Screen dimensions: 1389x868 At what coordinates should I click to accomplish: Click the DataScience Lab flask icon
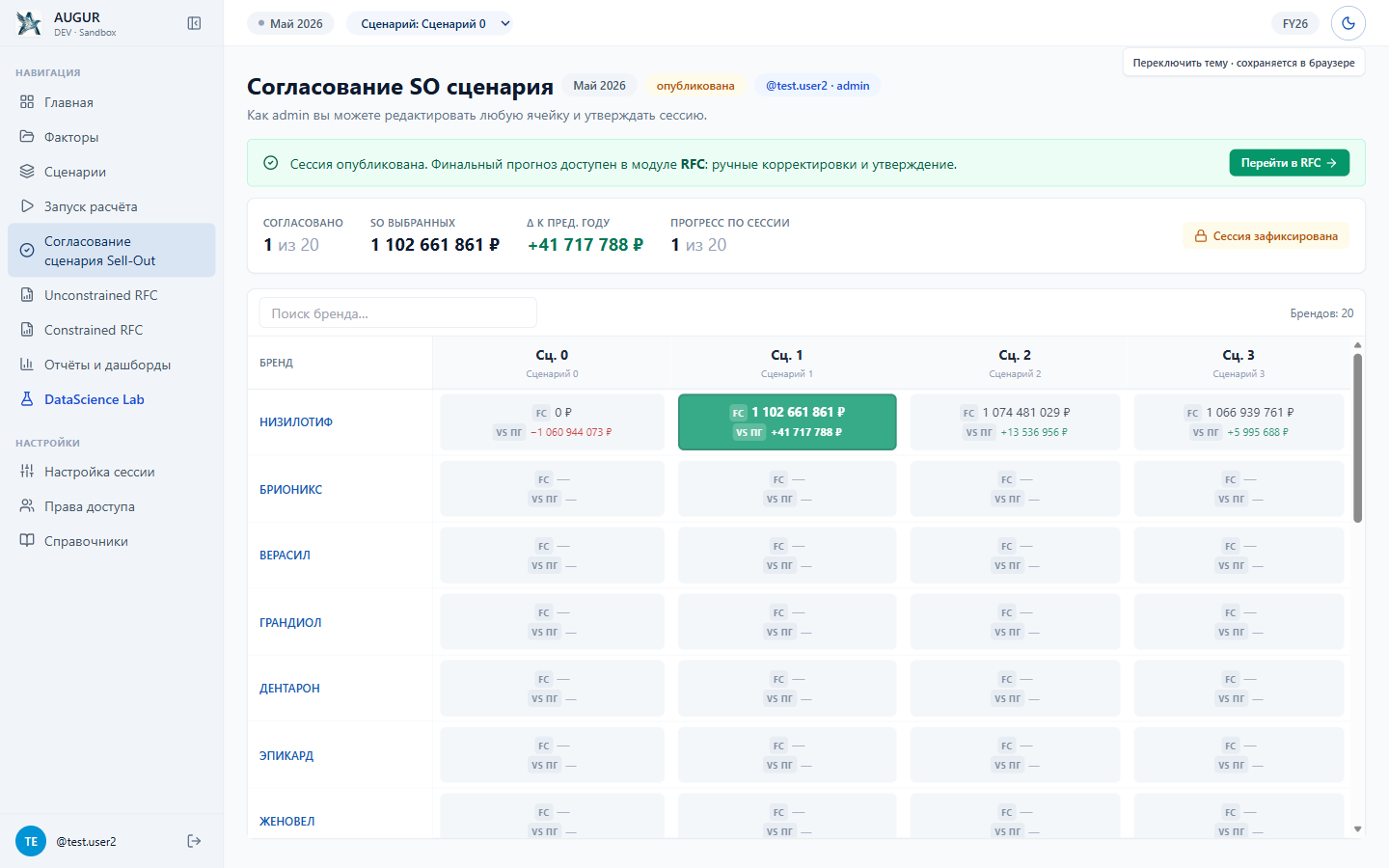27,399
